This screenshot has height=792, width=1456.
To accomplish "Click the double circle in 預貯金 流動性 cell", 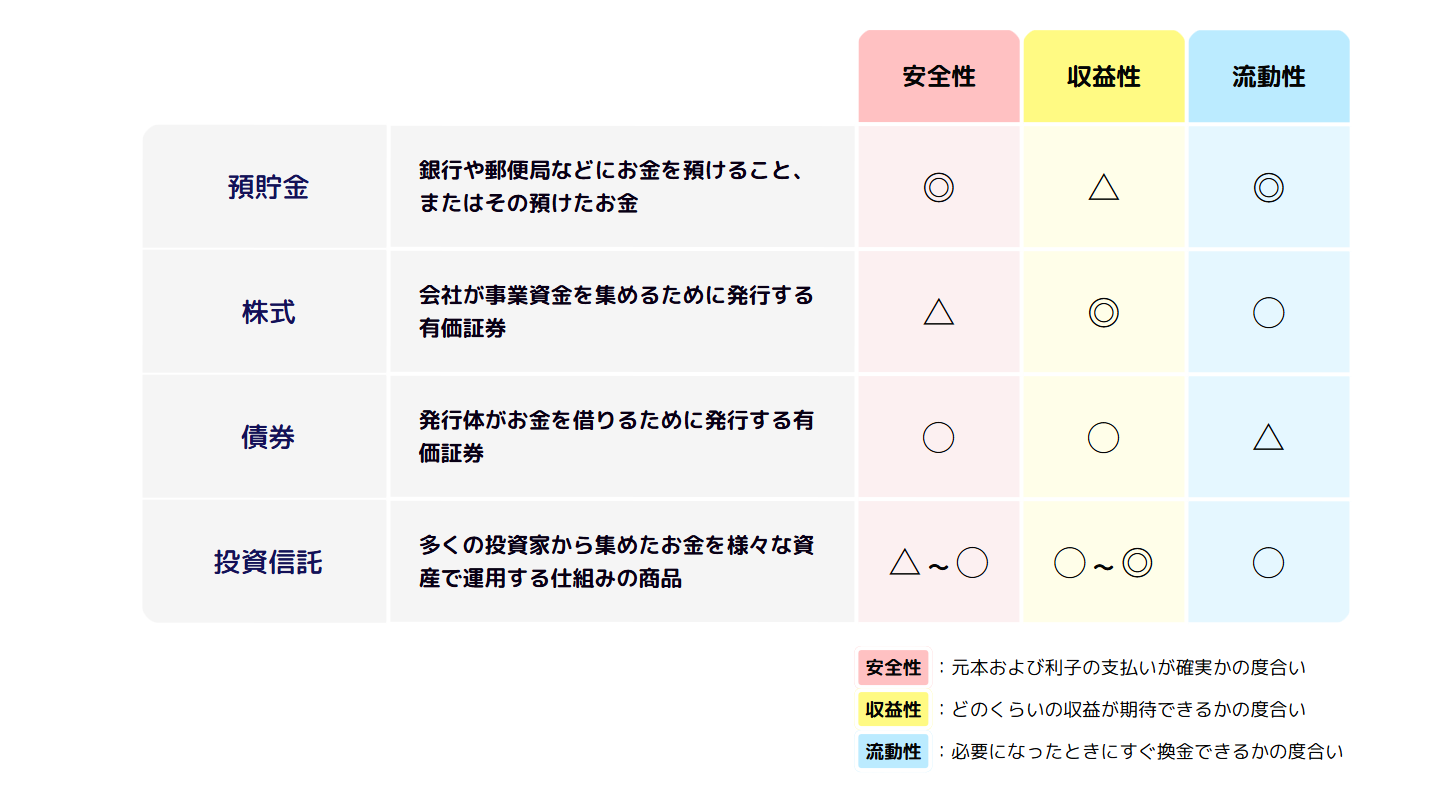I will pos(1268,187).
